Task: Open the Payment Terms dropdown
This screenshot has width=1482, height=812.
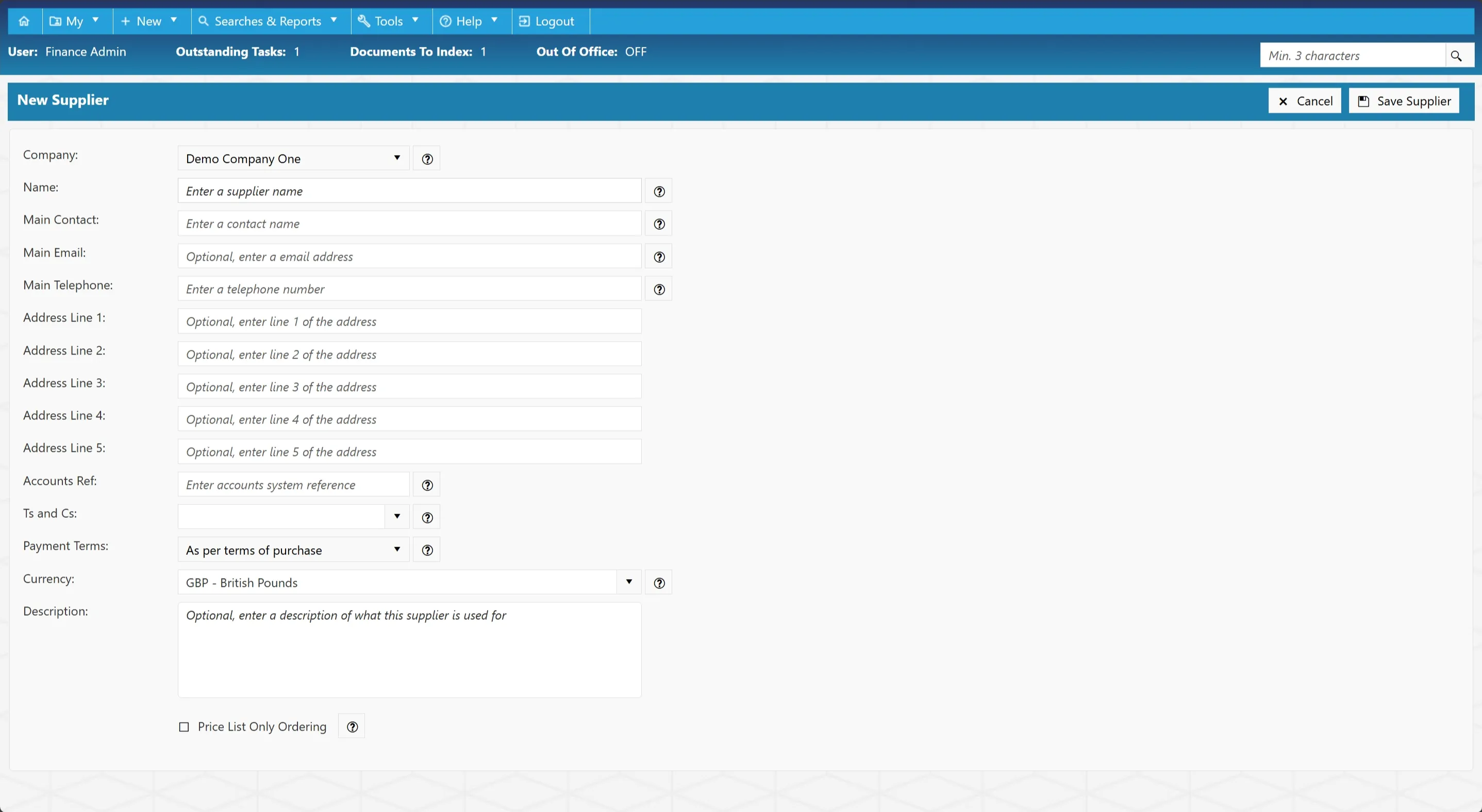Action: (x=293, y=550)
